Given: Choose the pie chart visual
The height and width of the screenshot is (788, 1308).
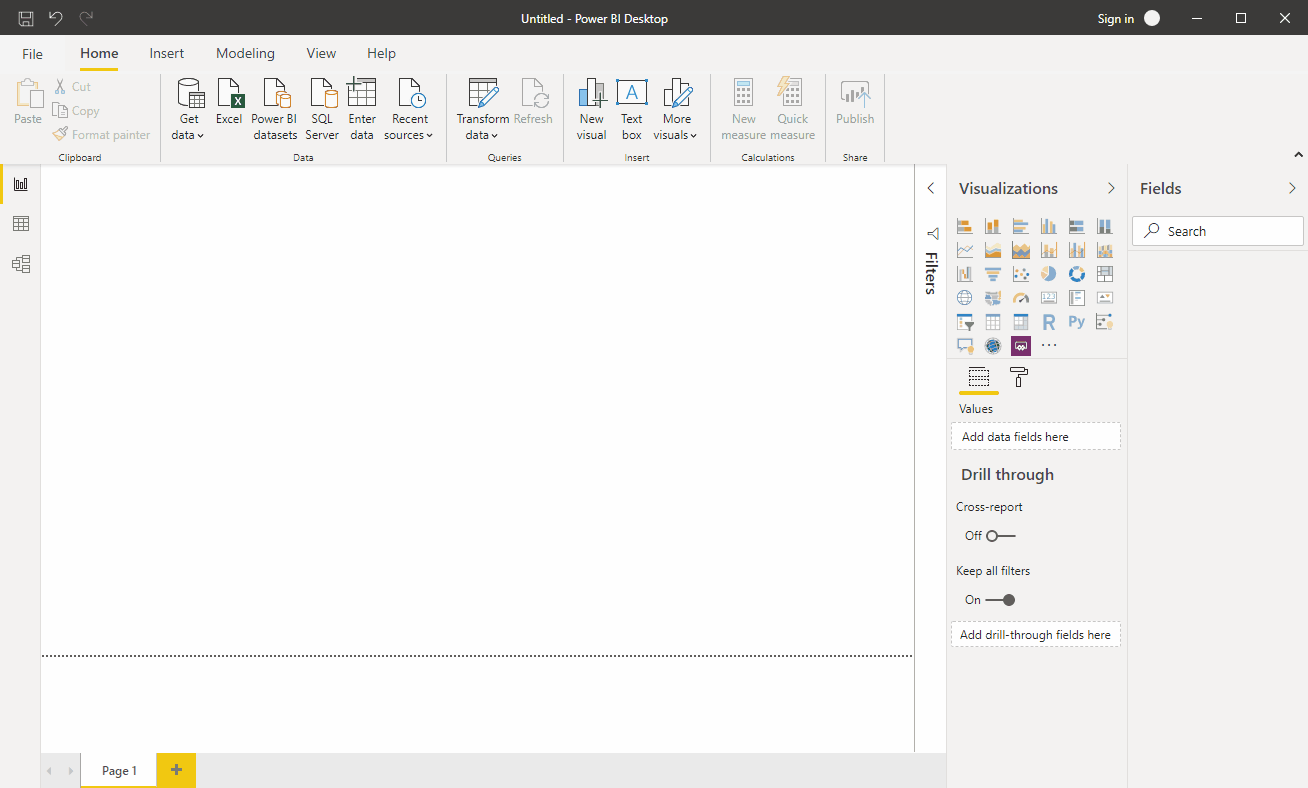Looking at the screenshot, I should coord(1049,273).
